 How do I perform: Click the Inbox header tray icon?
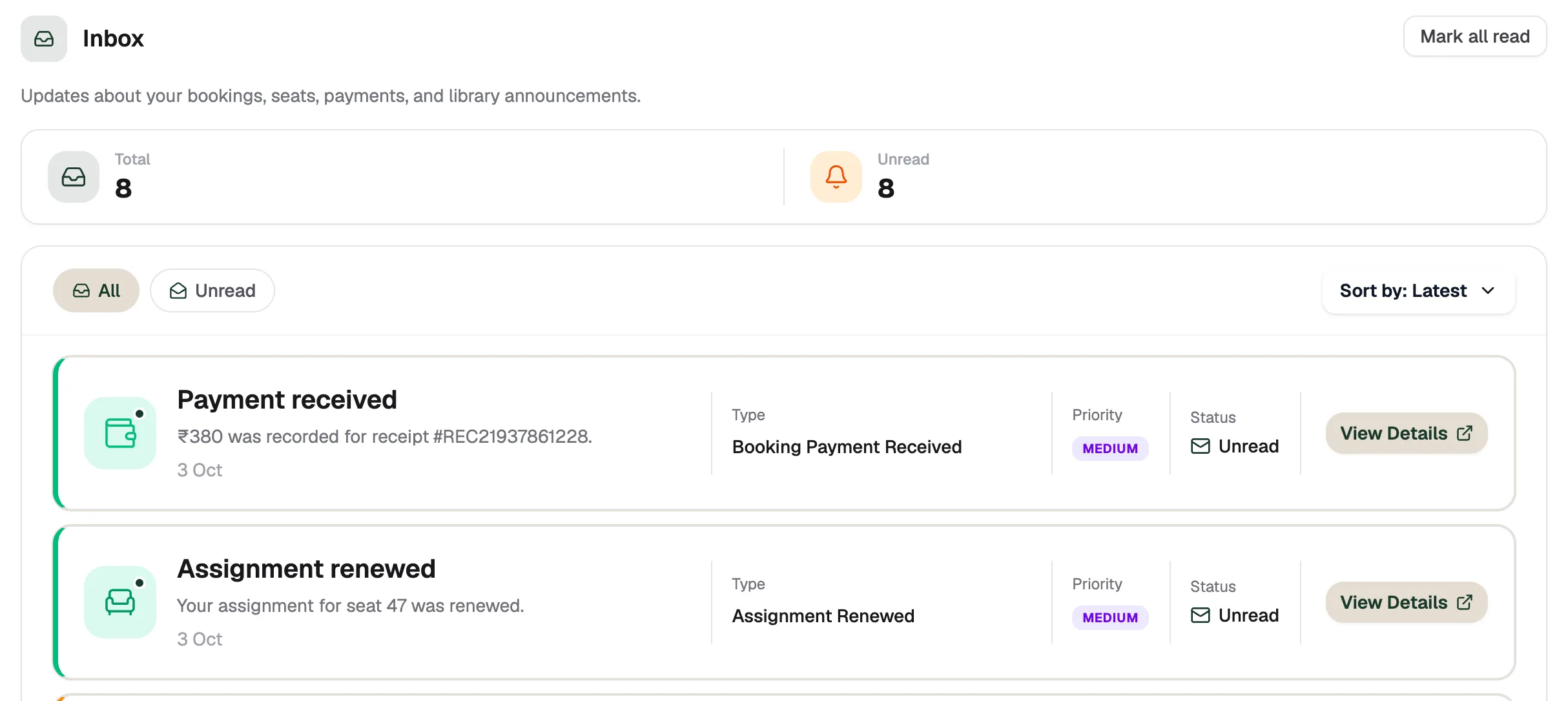click(44, 39)
